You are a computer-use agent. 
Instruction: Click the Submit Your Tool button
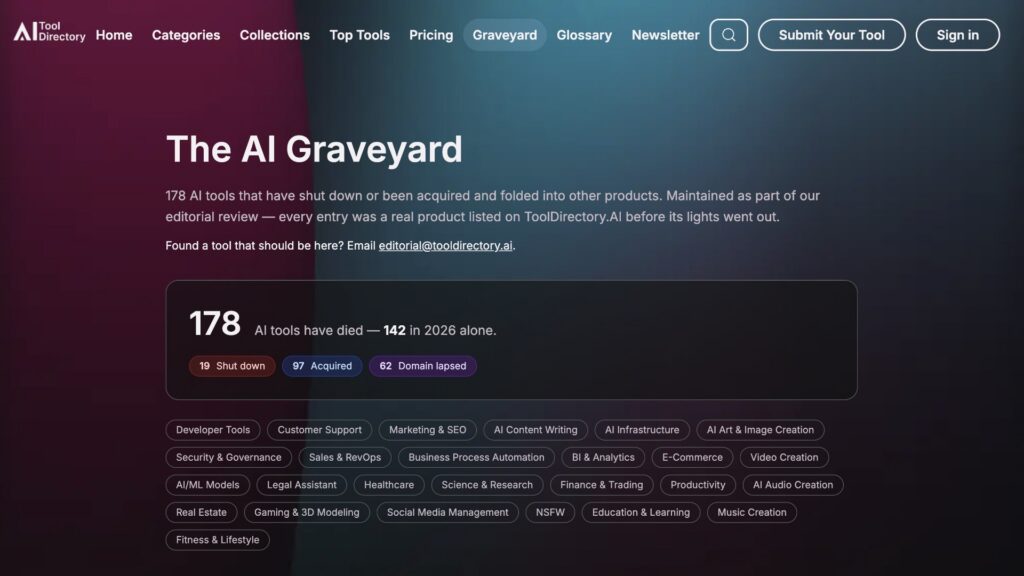tap(832, 35)
